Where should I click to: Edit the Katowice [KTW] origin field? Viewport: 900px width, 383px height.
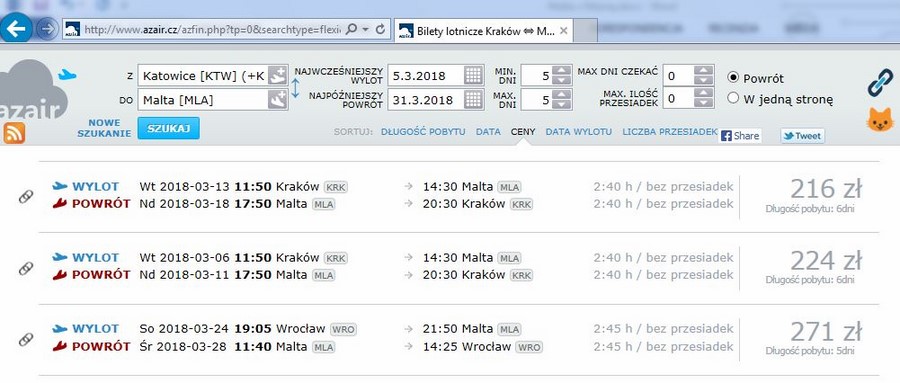(x=203, y=76)
